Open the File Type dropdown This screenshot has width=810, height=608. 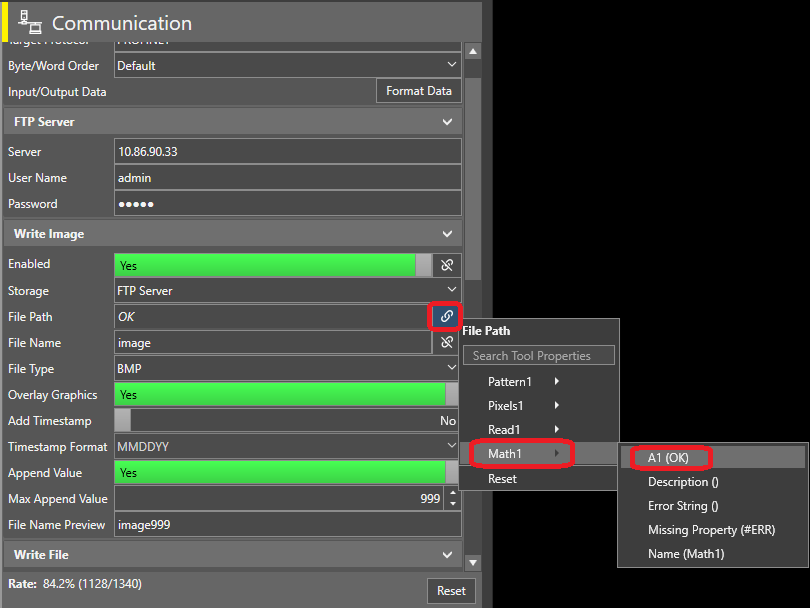tap(287, 369)
